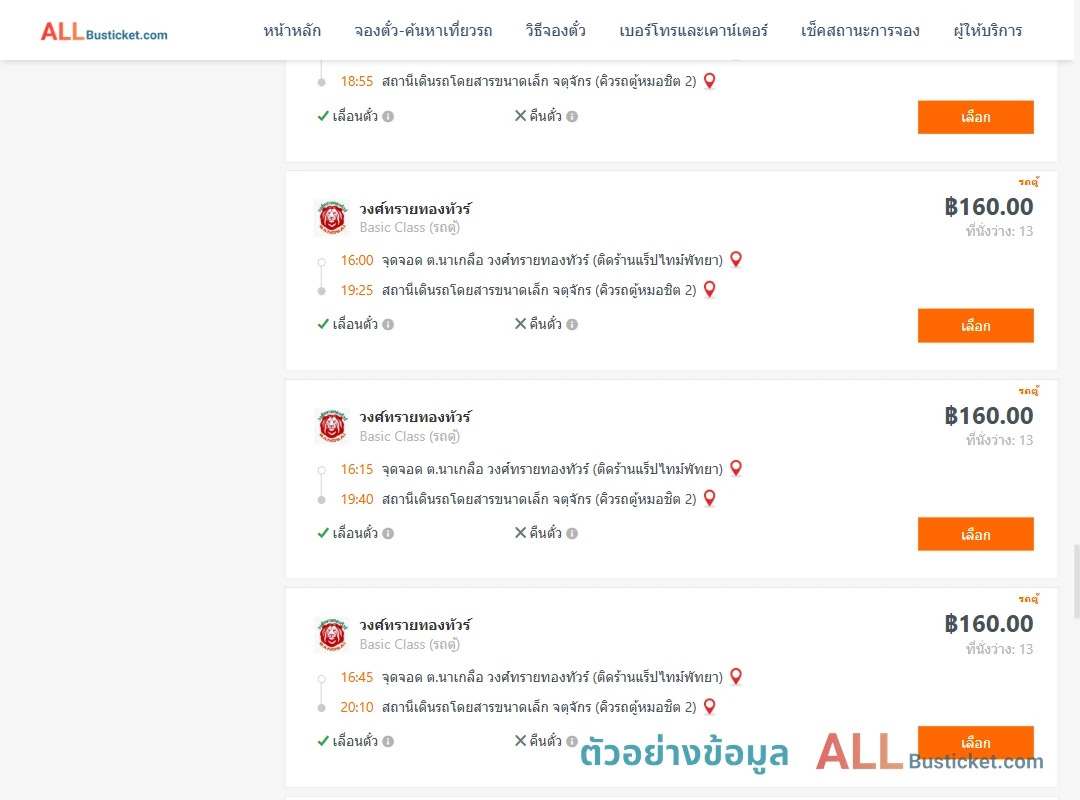Click คืนตั๋ว info icon in 16:15 trip card
The height and width of the screenshot is (800, 1080).
(572, 533)
